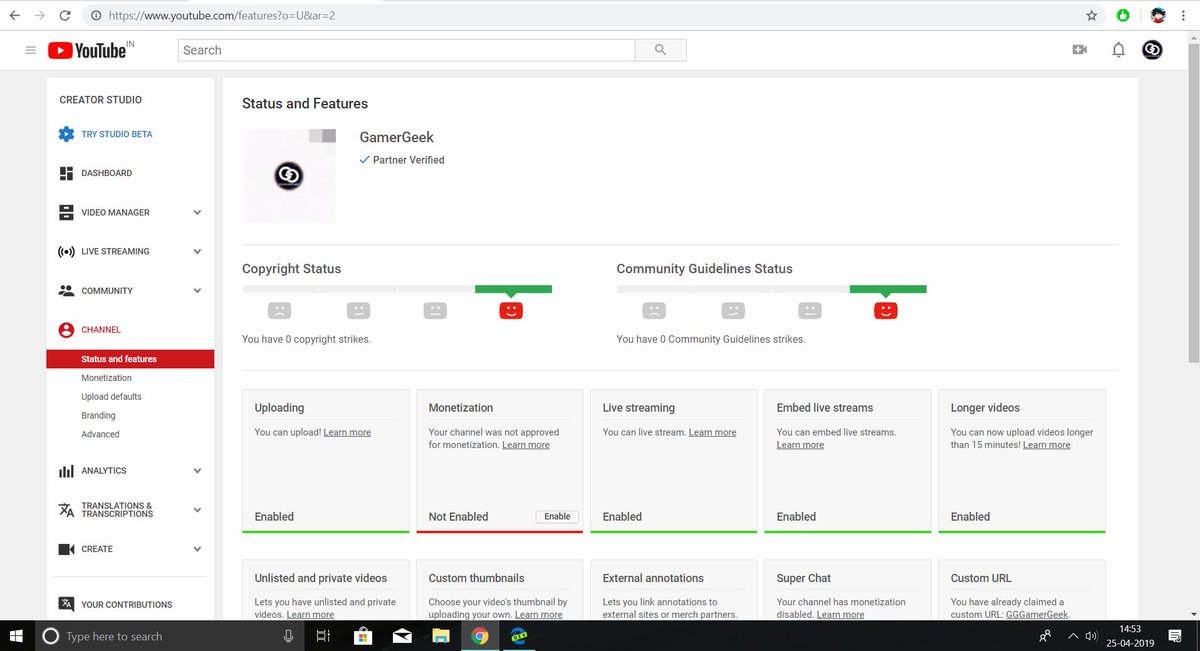Viewport: 1200px width, 651px height.
Task: Expand the Analytics section
Action: pyautogui.click(x=197, y=470)
